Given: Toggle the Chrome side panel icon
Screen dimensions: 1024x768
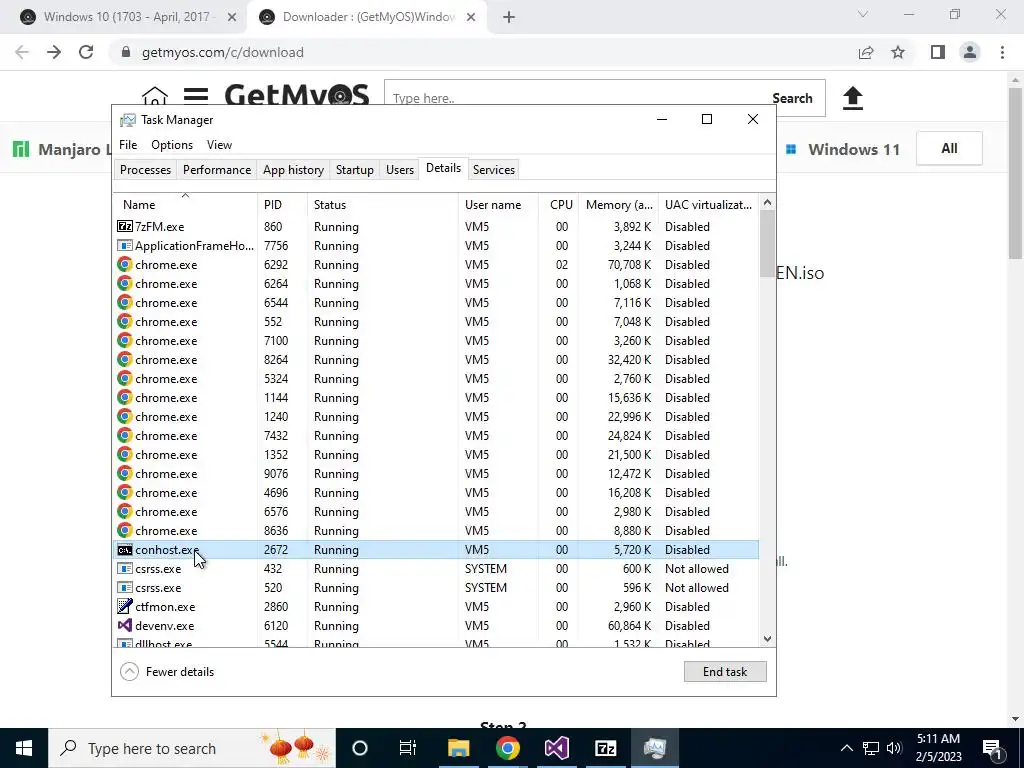Looking at the screenshot, I should pyautogui.click(x=938, y=52).
